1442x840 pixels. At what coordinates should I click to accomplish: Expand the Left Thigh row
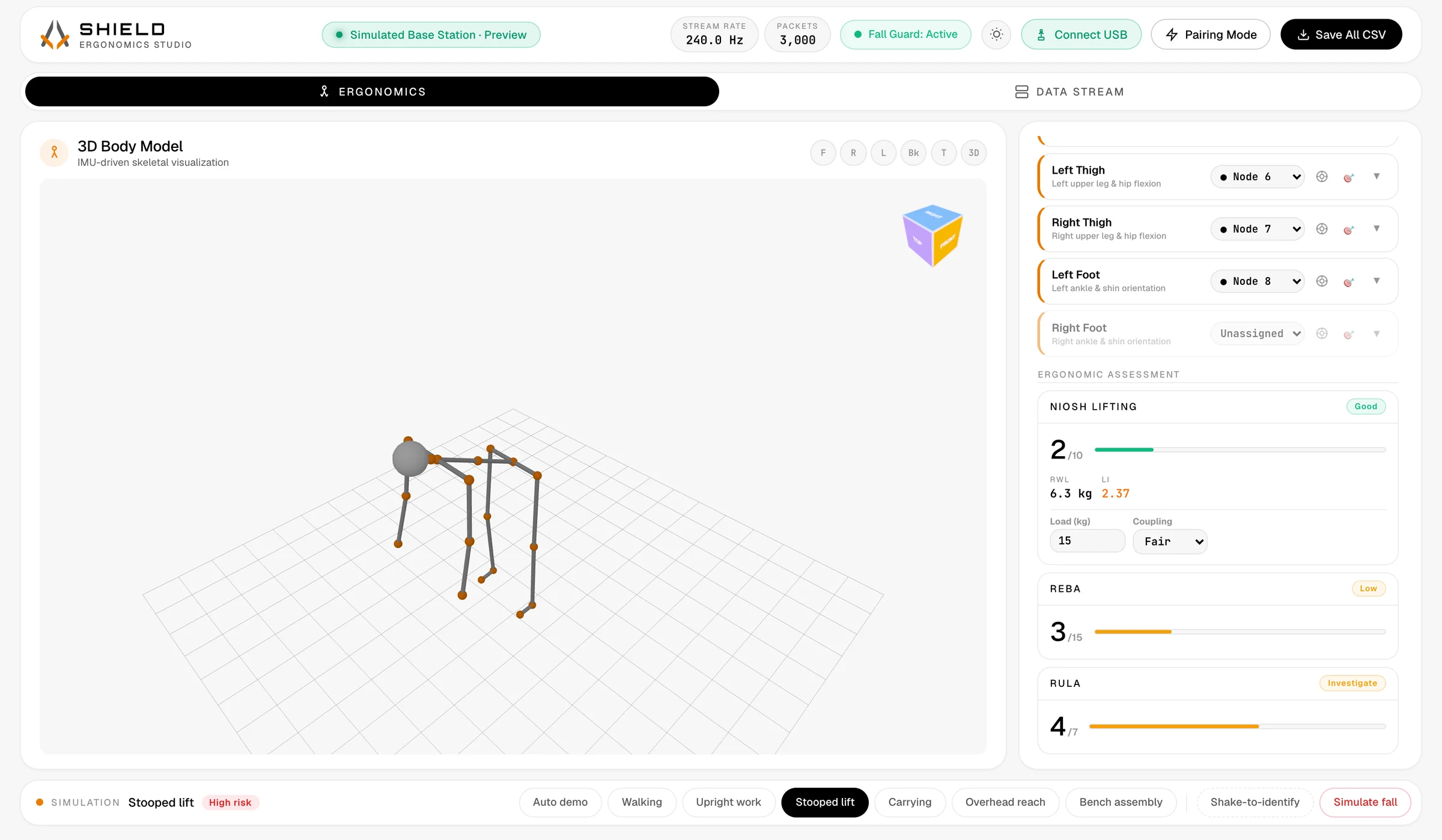pyautogui.click(x=1377, y=177)
